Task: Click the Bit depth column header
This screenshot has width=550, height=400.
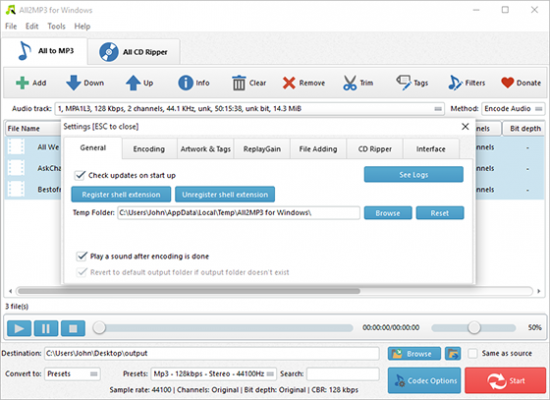Action: pyautogui.click(x=525, y=128)
